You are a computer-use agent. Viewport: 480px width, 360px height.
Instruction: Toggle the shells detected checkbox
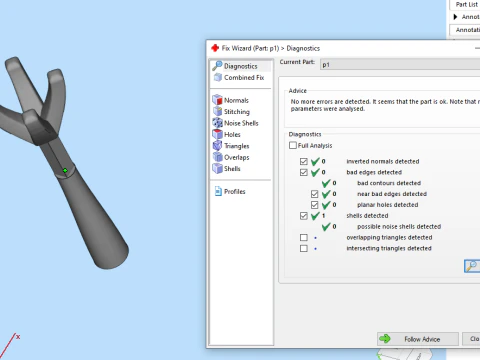303,216
